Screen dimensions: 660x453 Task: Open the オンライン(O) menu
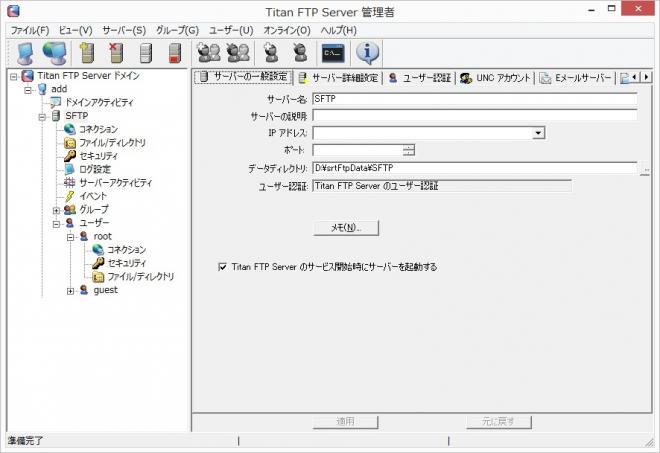click(287, 30)
